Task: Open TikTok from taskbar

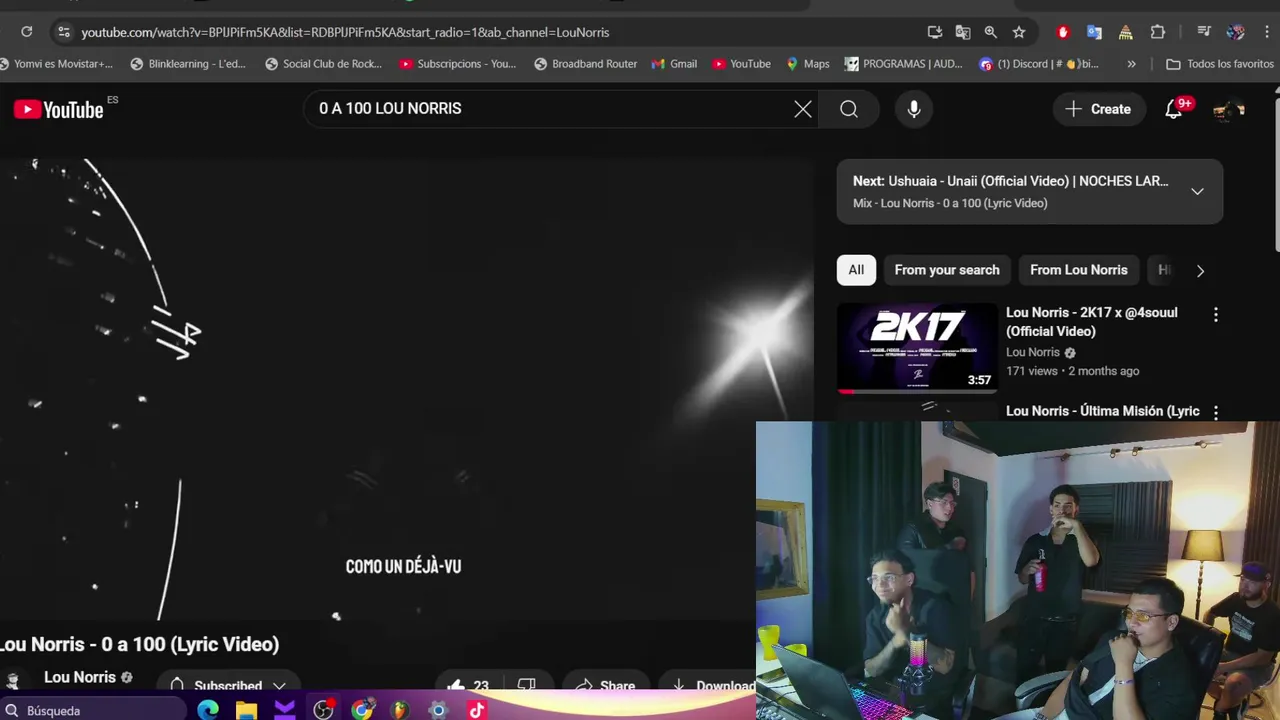Action: click(x=476, y=710)
